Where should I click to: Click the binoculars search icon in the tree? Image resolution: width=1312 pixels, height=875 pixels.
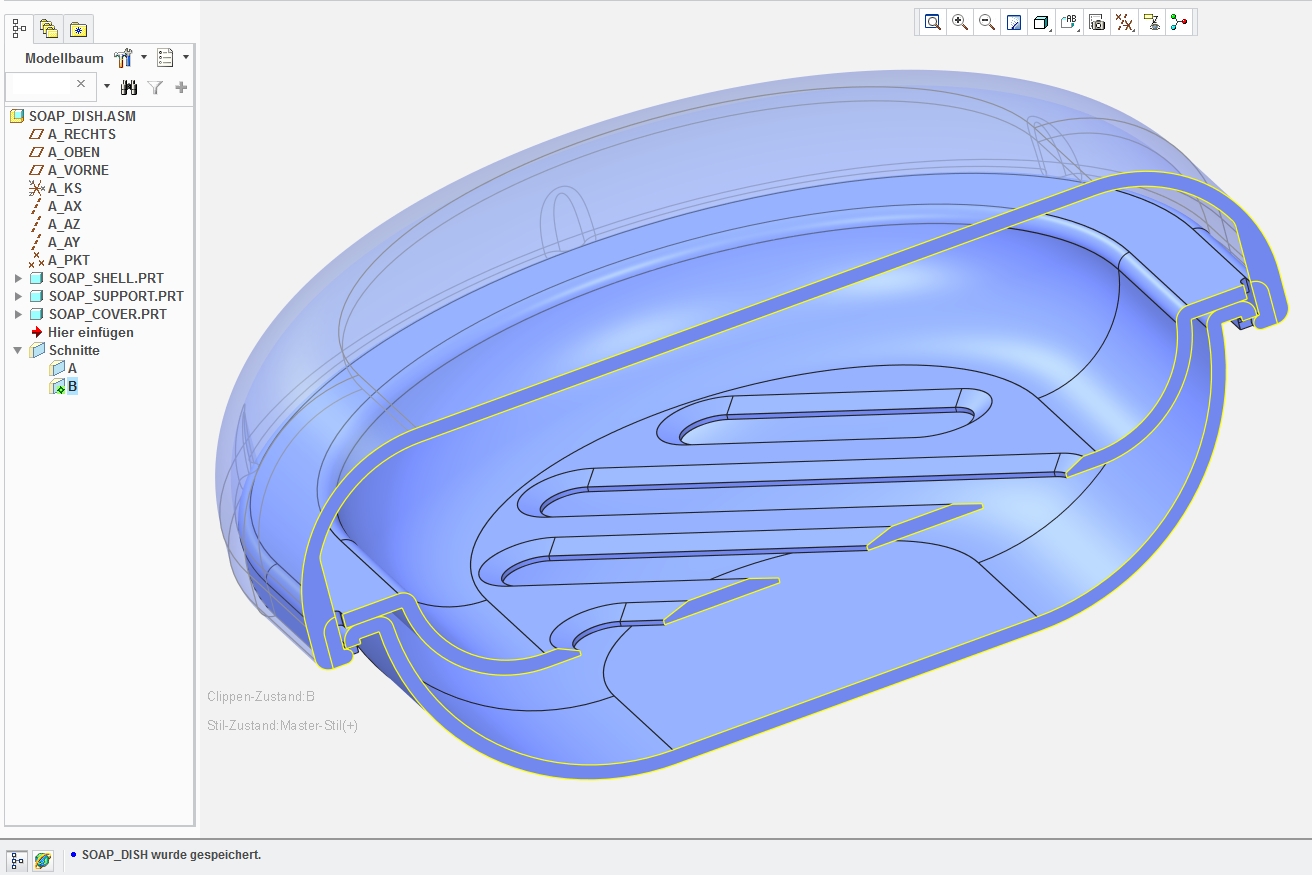coord(129,87)
